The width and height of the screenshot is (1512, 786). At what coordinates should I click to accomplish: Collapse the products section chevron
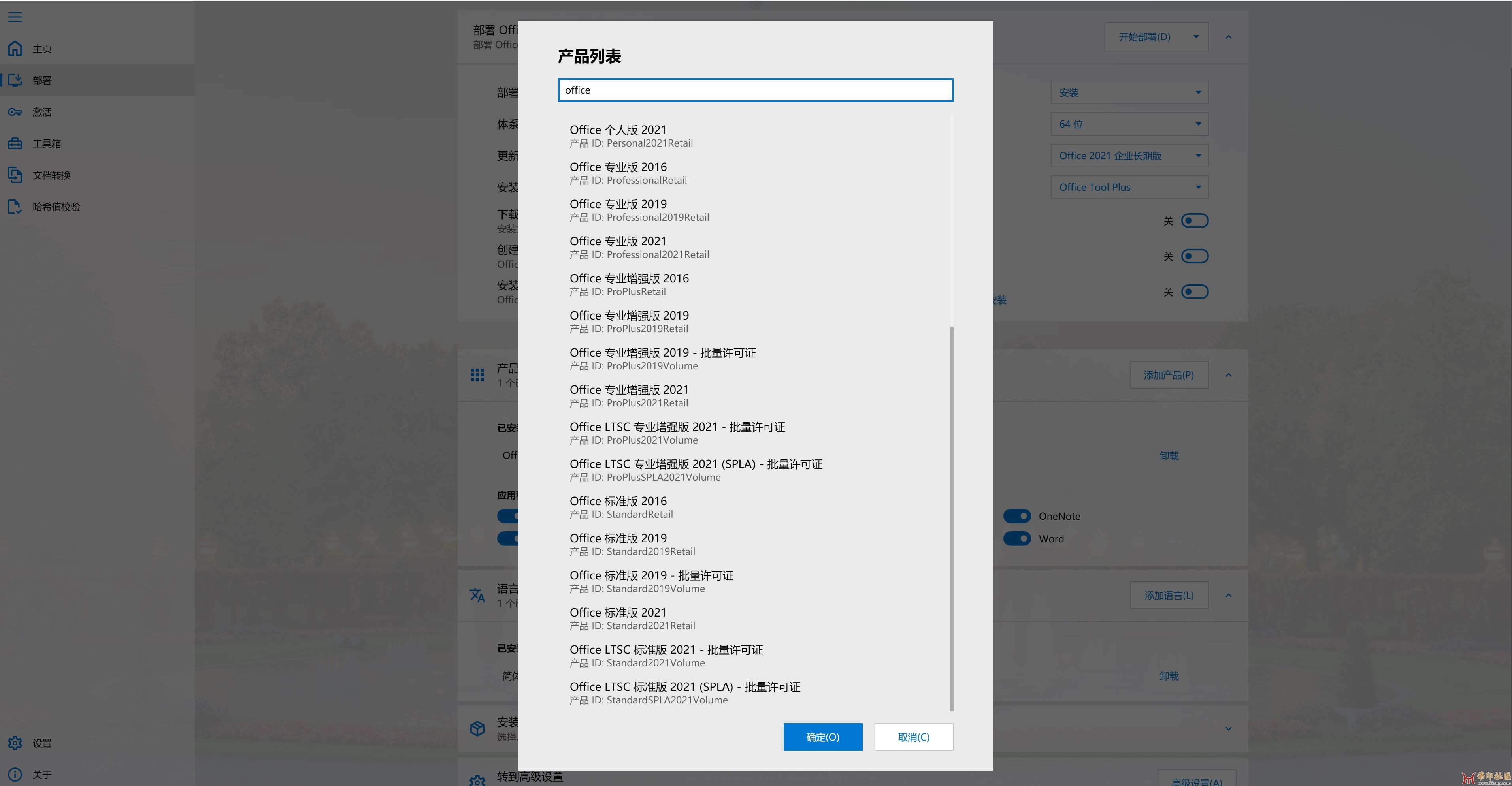1229,375
